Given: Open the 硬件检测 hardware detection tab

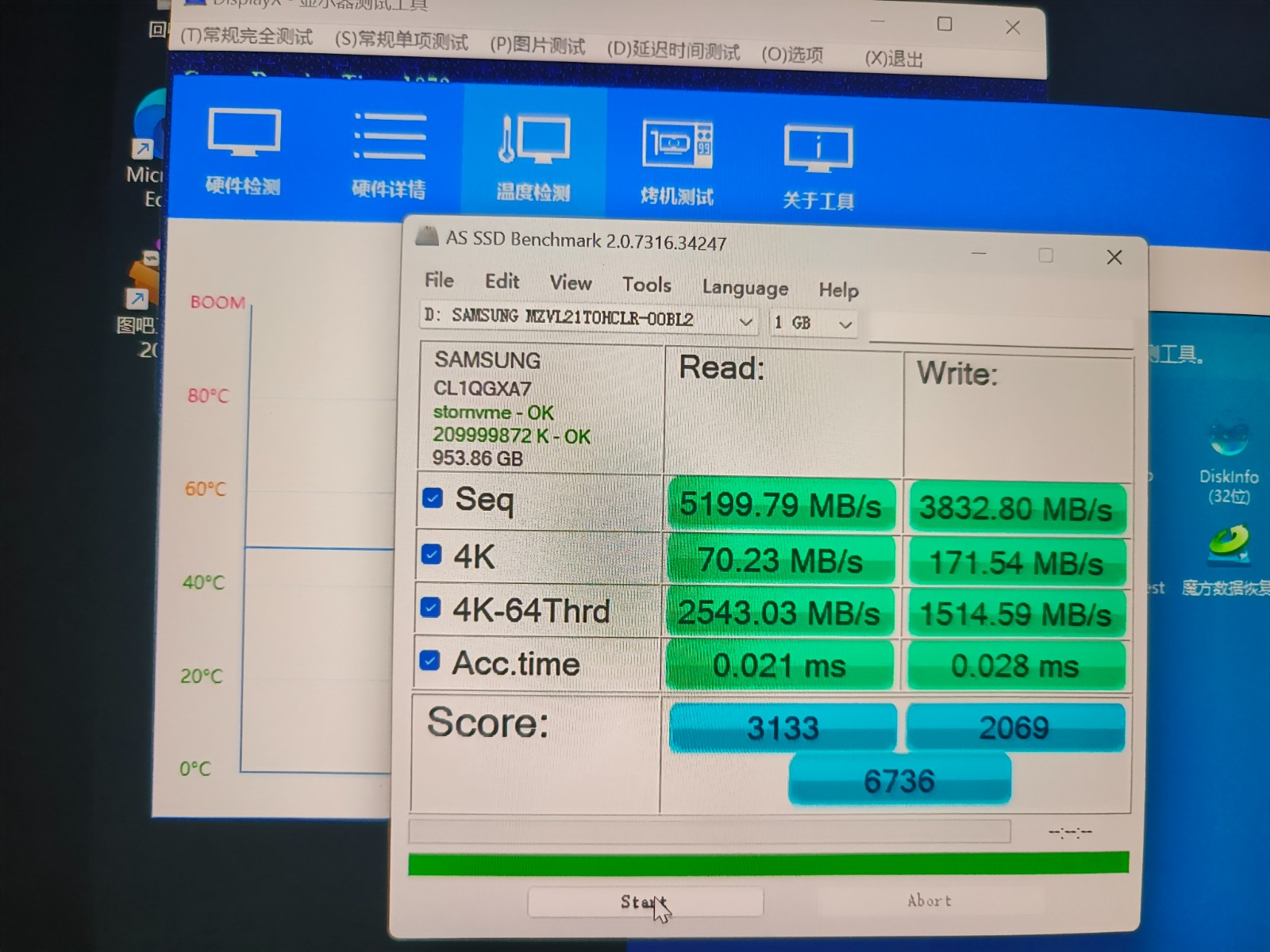Looking at the screenshot, I should 244,150.
